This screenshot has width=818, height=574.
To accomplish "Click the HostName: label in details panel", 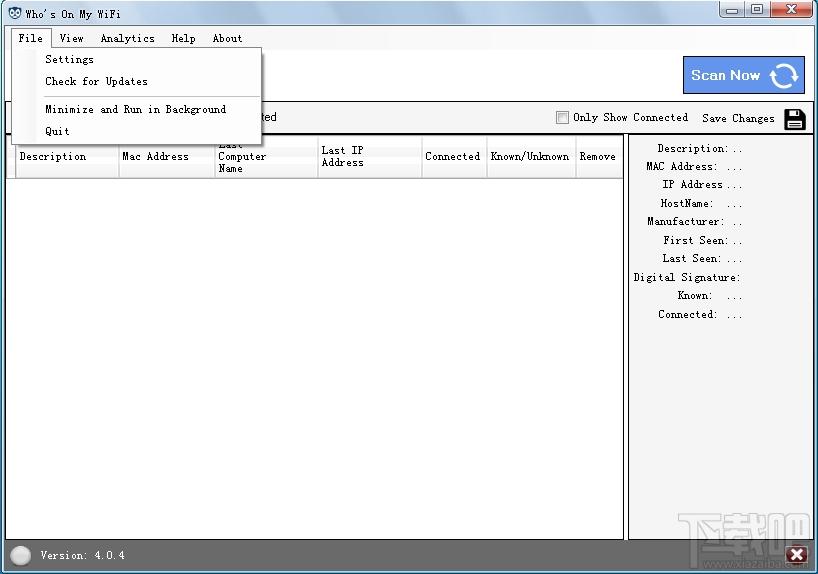I will pyautogui.click(x=687, y=204).
